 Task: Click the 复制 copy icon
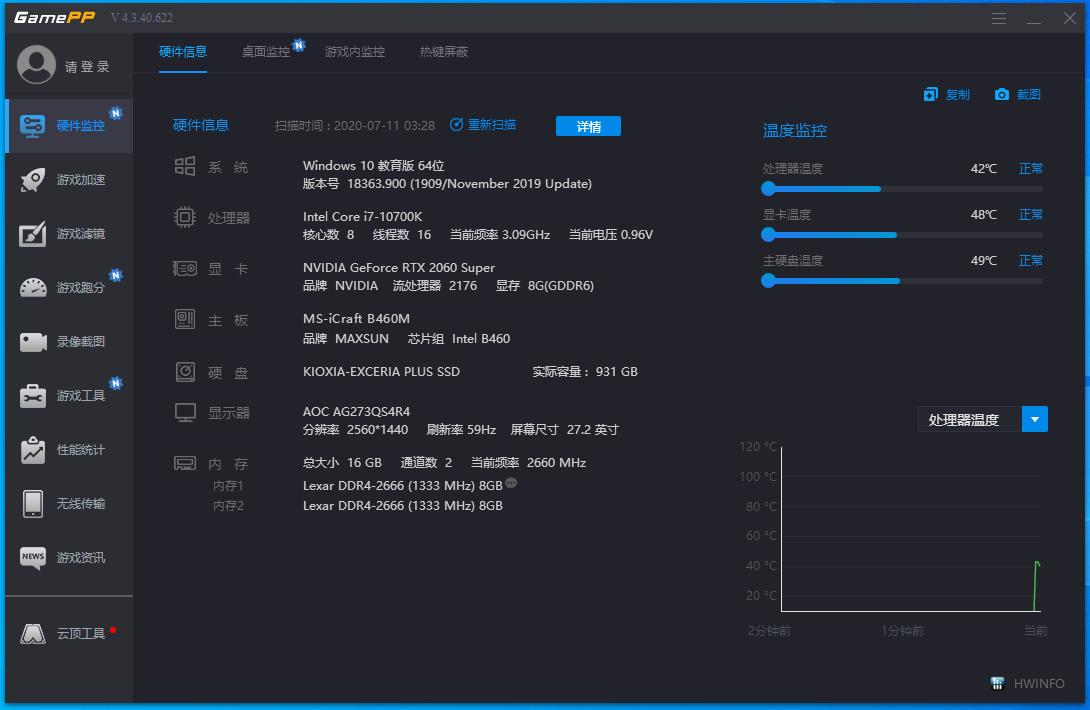pyautogui.click(x=931, y=95)
